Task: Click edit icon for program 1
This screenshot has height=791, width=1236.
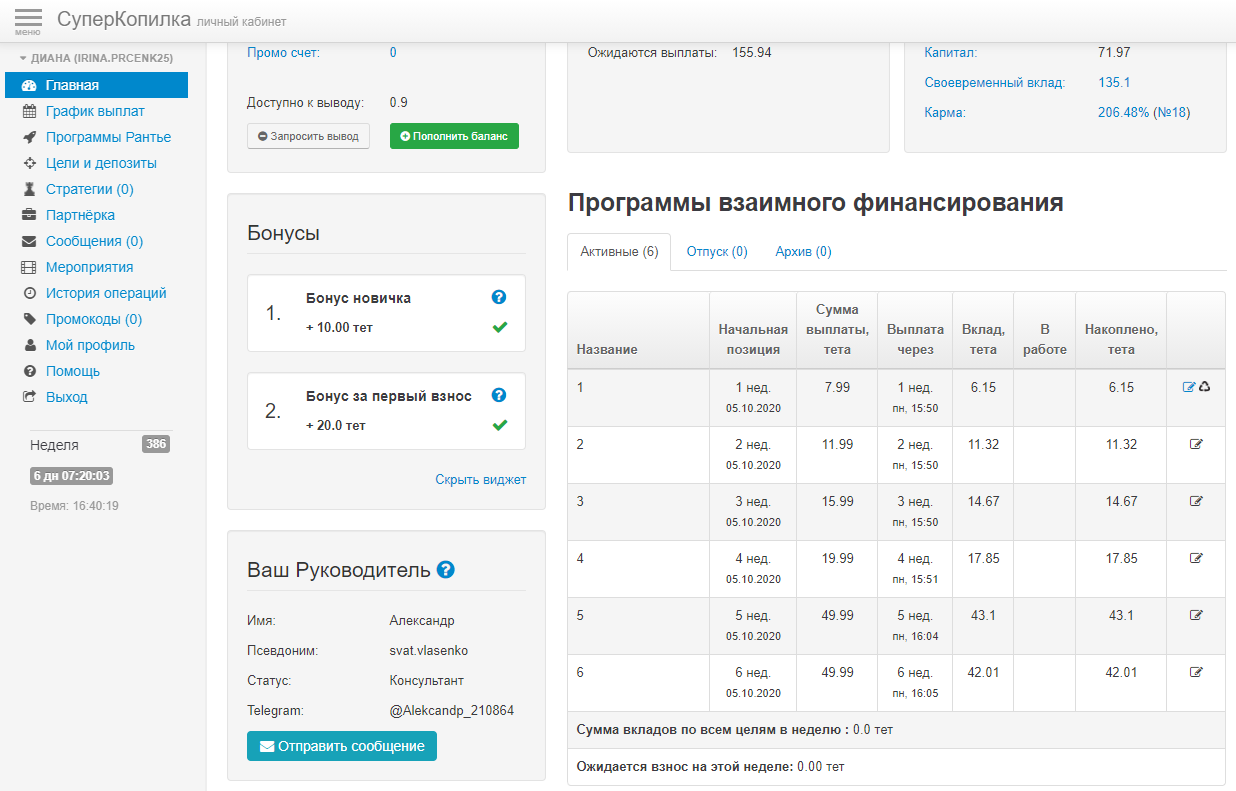Action: pyautogui.click(x=1189, y=387)
